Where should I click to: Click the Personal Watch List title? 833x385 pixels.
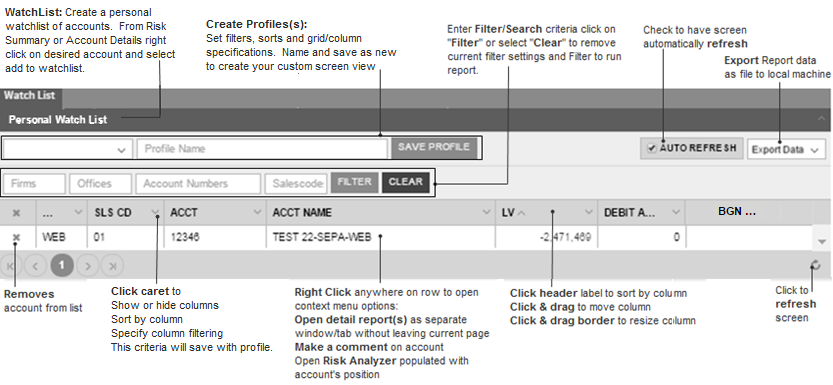pos(58,119)
